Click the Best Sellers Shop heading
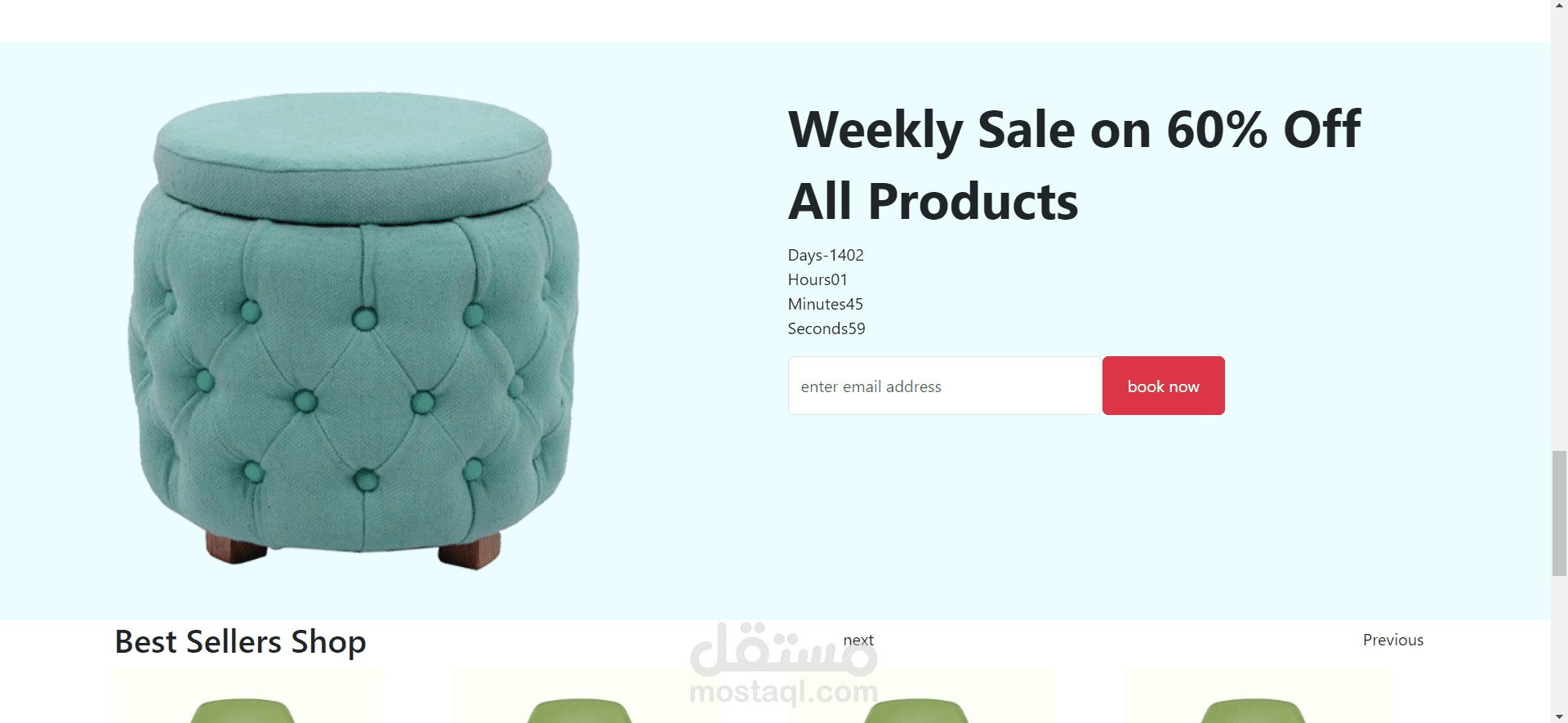Image resolution: width=1568 pixels, height=723 pixels. pos(240,642)
